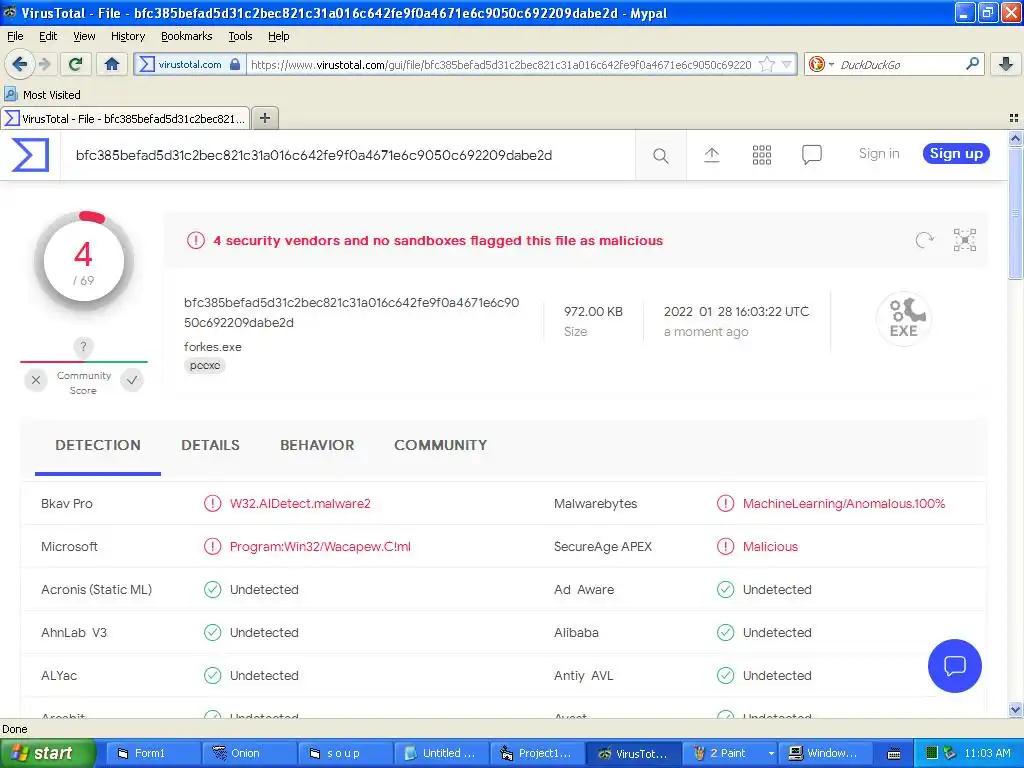Bookmark this page with the star icon
Viewport: 1024px width, 768px height.
tap(767, 64)
